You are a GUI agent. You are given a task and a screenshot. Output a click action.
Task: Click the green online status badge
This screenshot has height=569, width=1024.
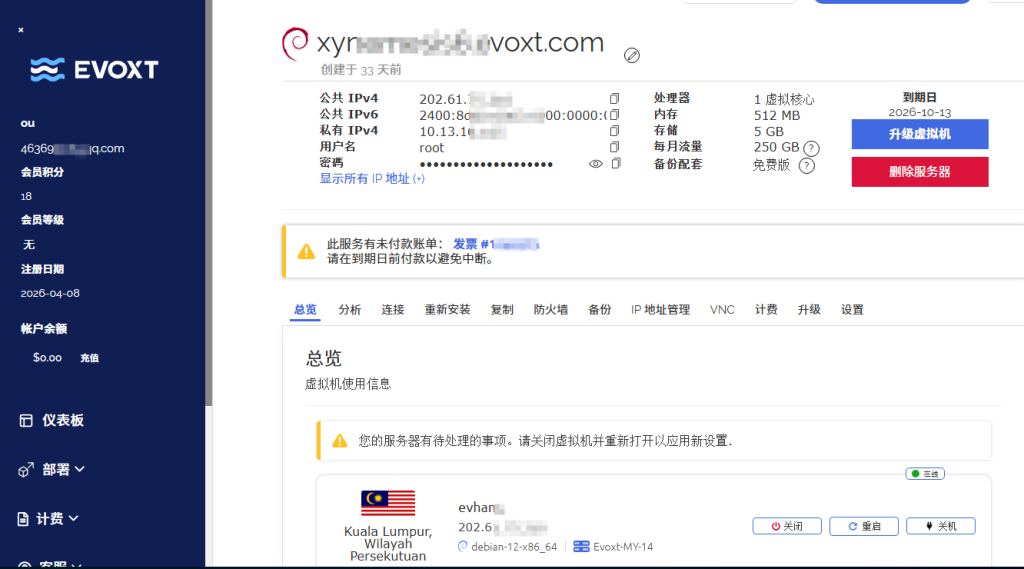925,474
